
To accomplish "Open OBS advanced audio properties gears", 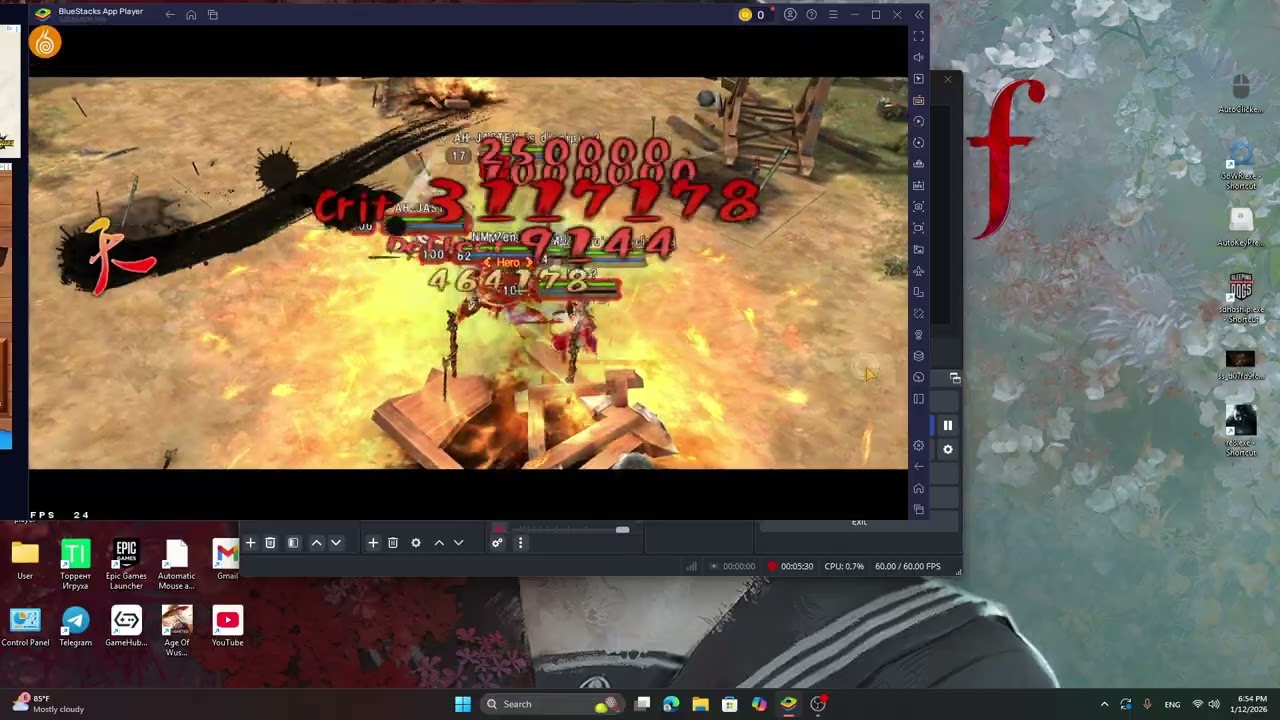I will (497, 543).
